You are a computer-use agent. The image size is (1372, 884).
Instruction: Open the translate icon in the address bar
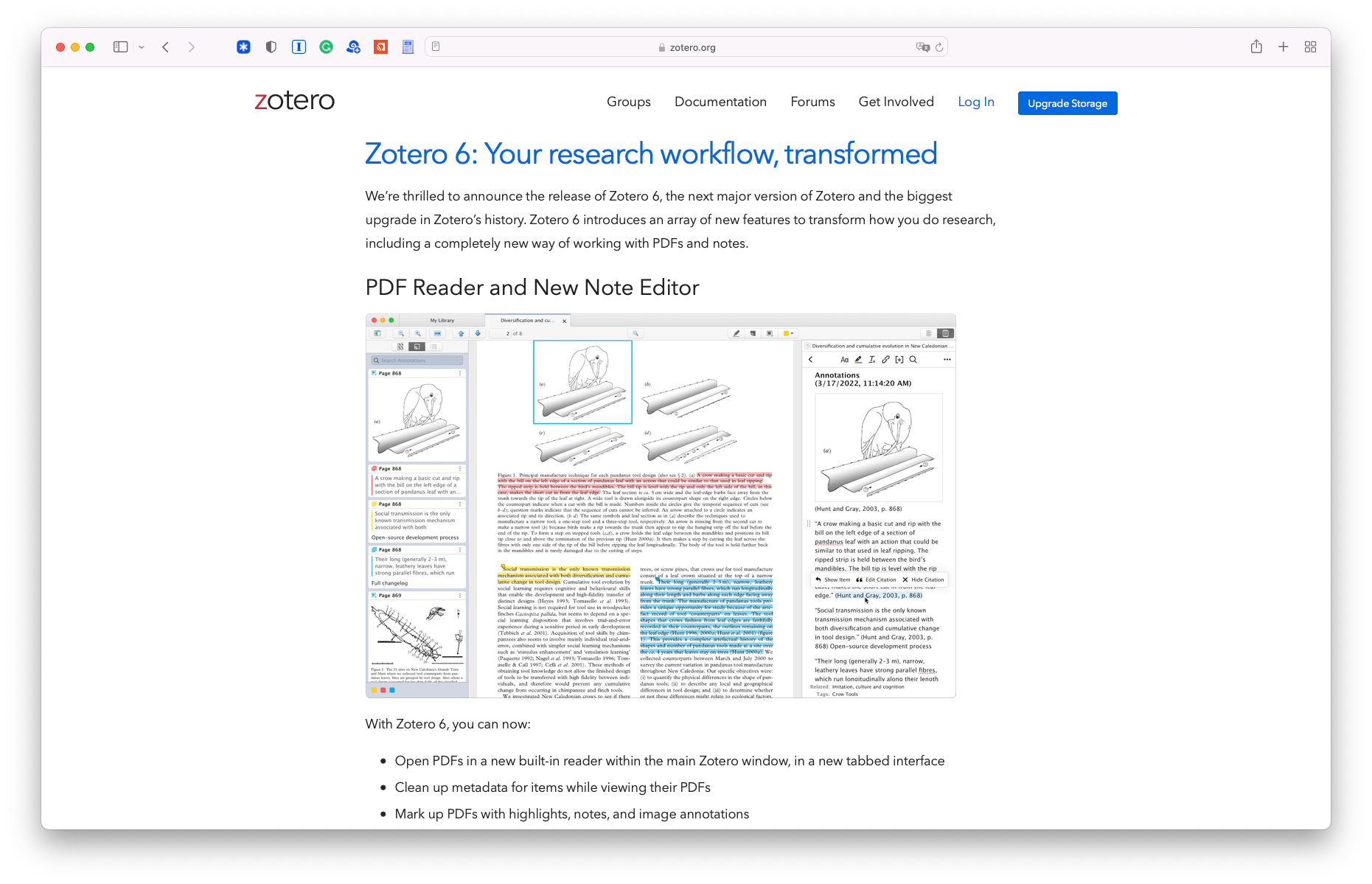(x=922, y=47)
